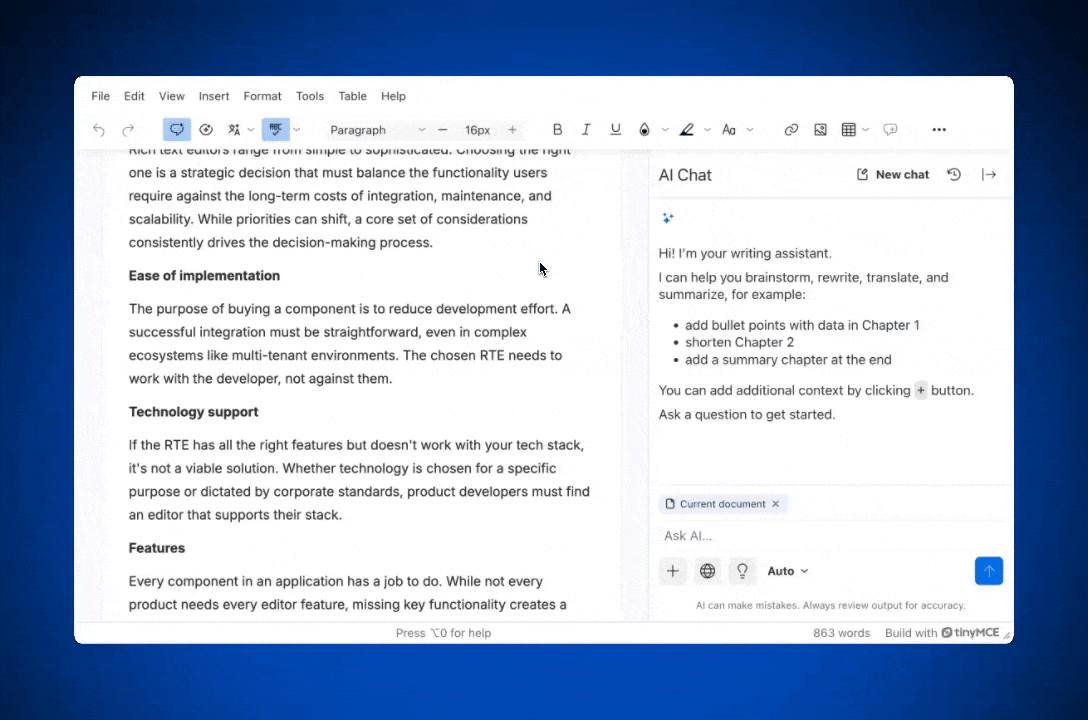Click the 'Features' heading
The width and height of the screenshot is (1088, 720).
coord(157,548)
